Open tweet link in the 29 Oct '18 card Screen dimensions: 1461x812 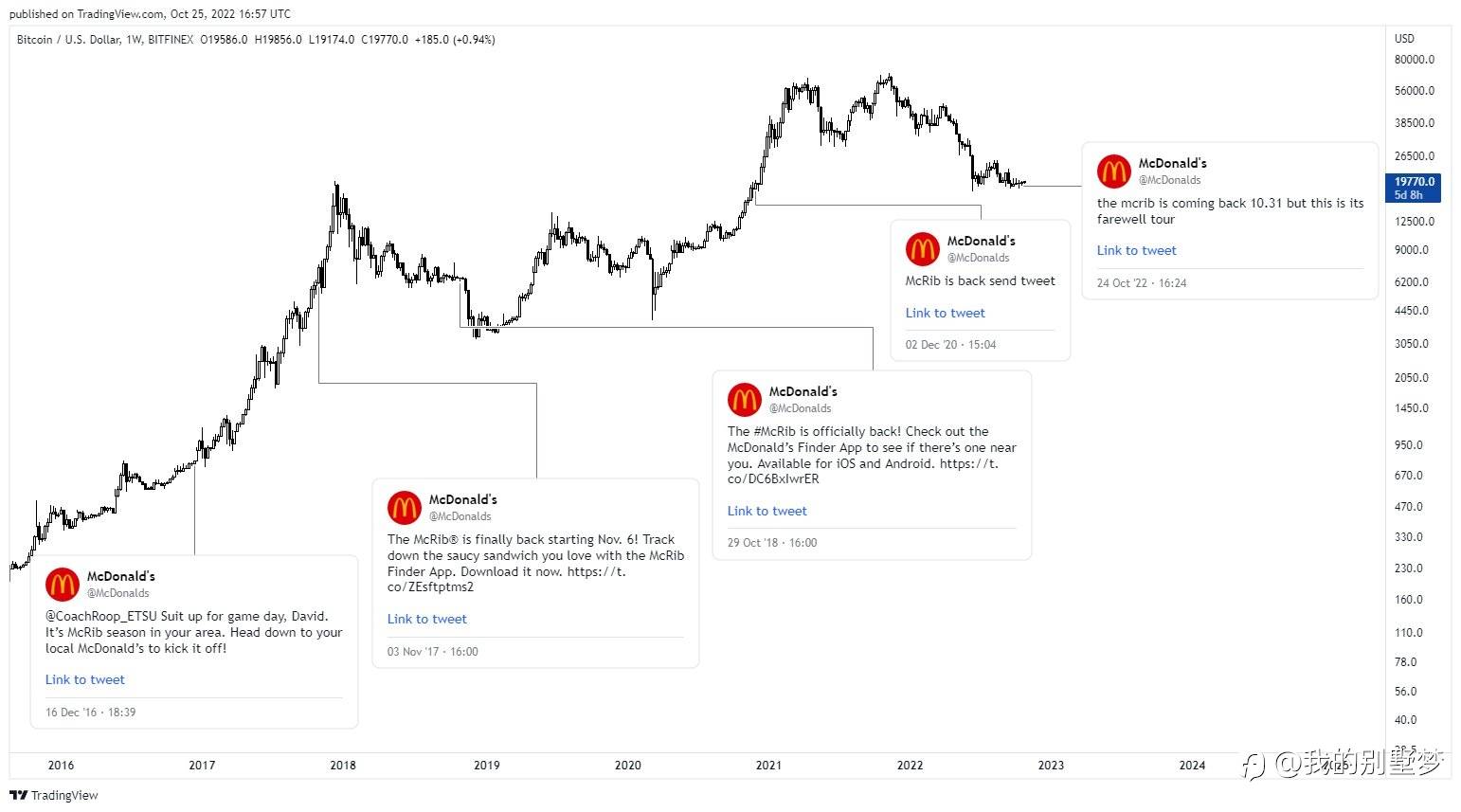tap(767, 511)
